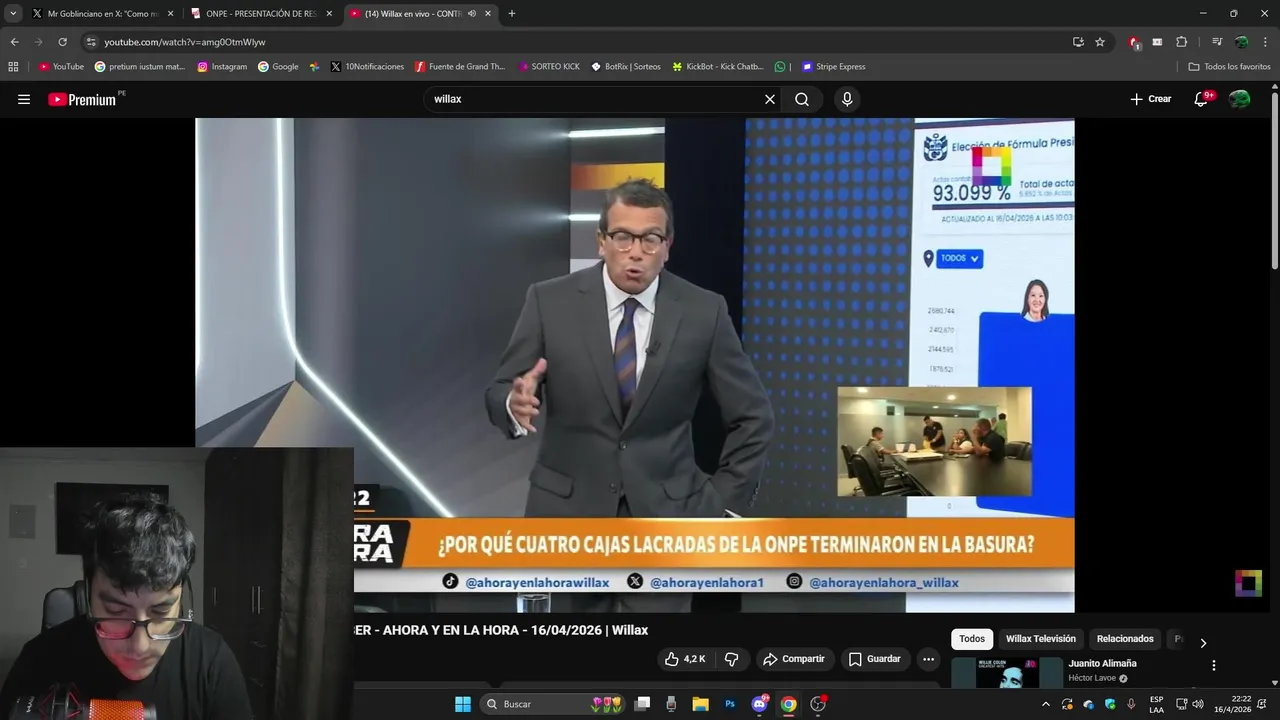Like the video with 4,2 K
Viewport: 1280px width, 720px height.
(685, 659)
